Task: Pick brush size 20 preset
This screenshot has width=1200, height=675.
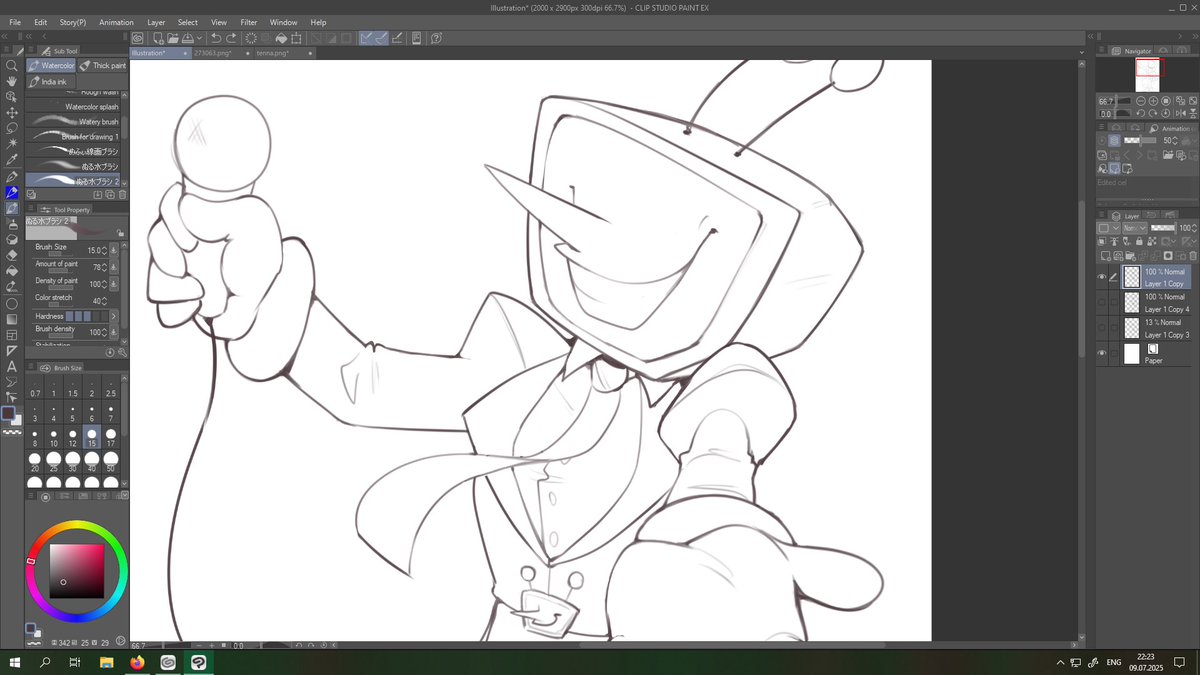Action: [x=35, y=463]
